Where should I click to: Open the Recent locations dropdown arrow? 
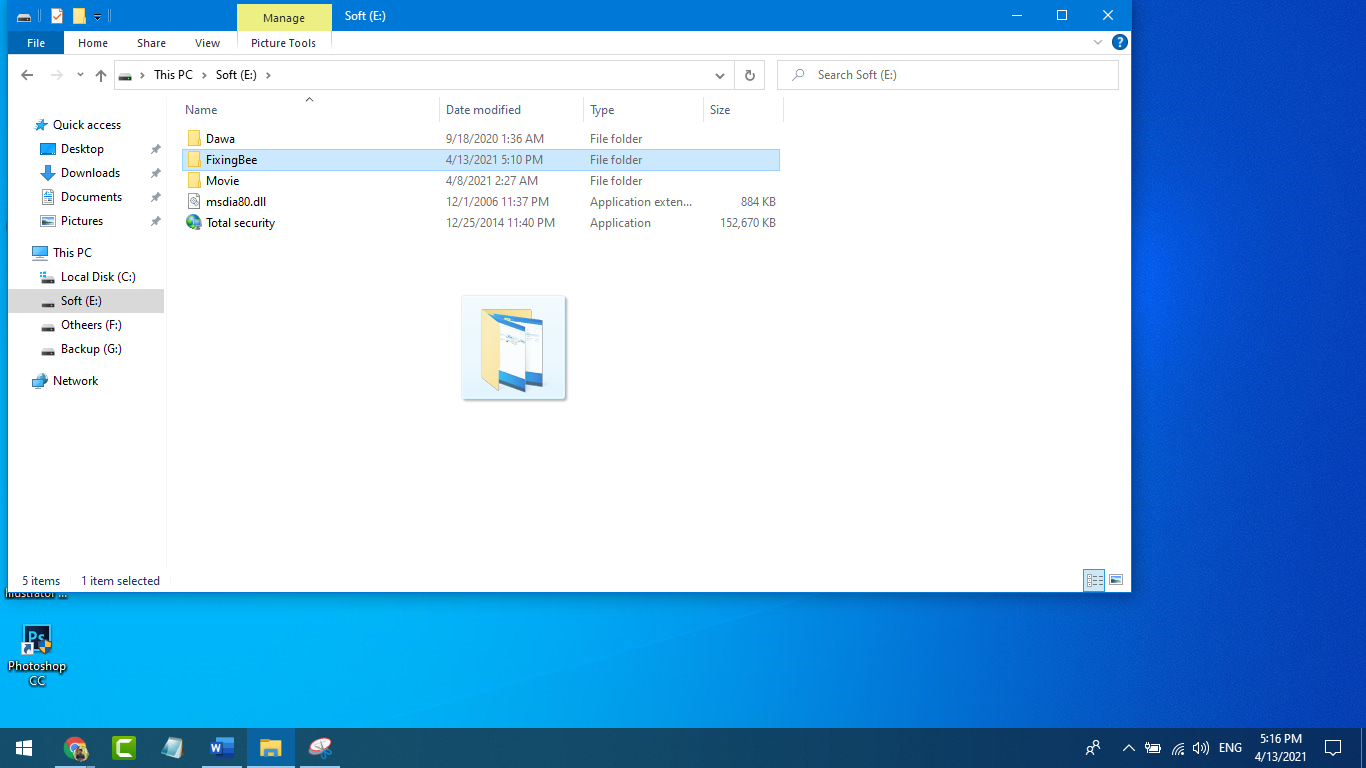tap(80, 75)
